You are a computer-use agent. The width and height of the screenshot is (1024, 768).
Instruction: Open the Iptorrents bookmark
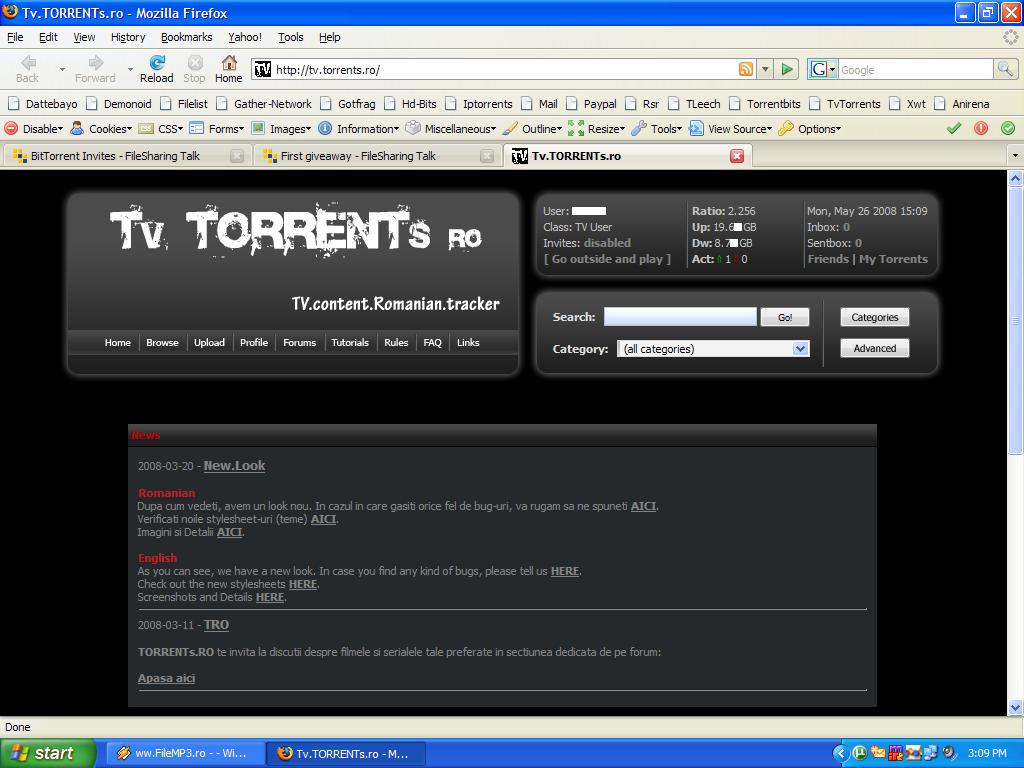pyautogui.click(x=479, y=104)
